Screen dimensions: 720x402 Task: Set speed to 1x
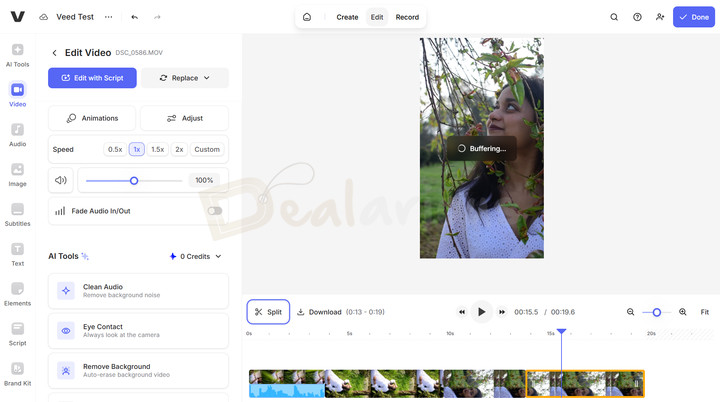point(136,149)
